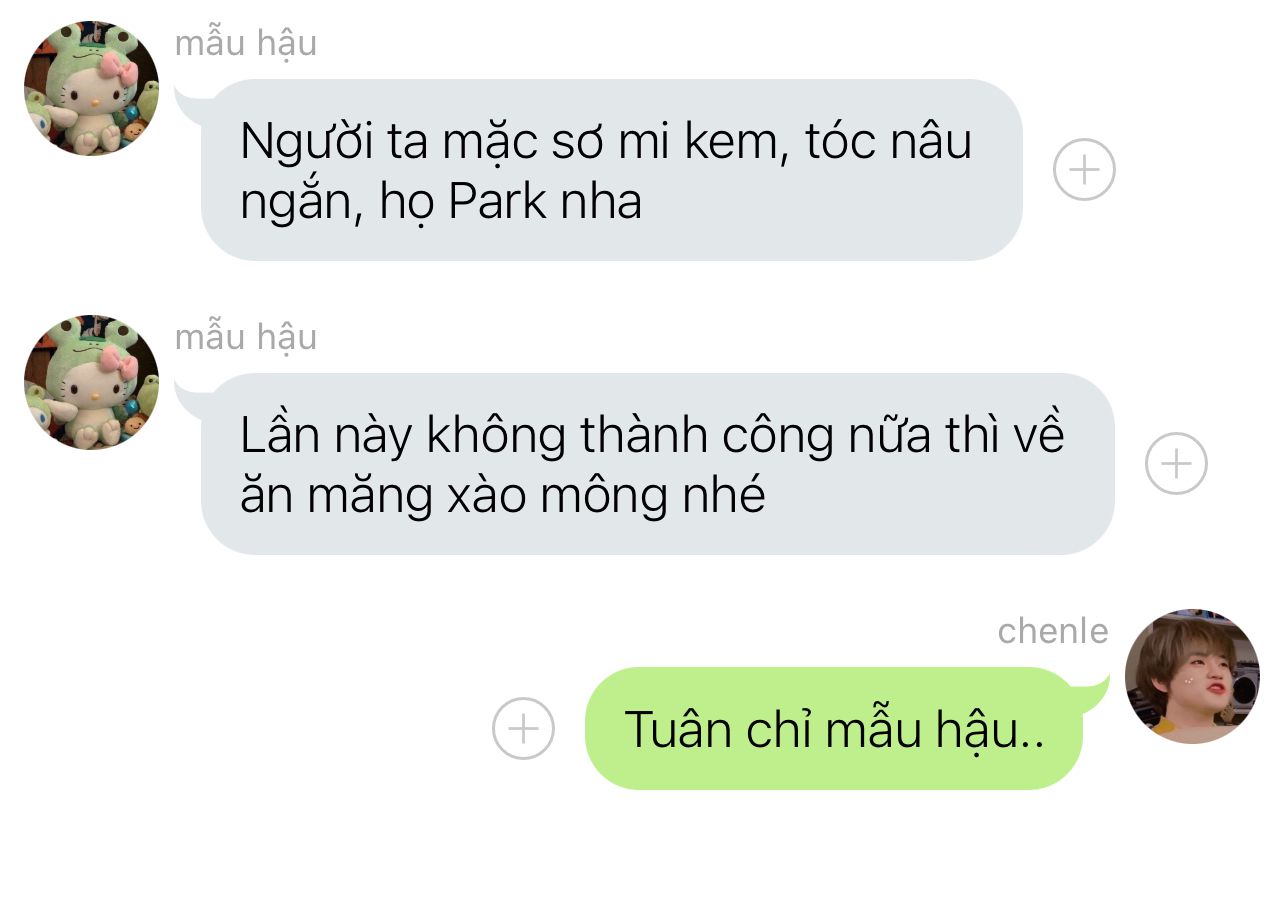Click the phrase sơ mi kem

coord(658,141)
